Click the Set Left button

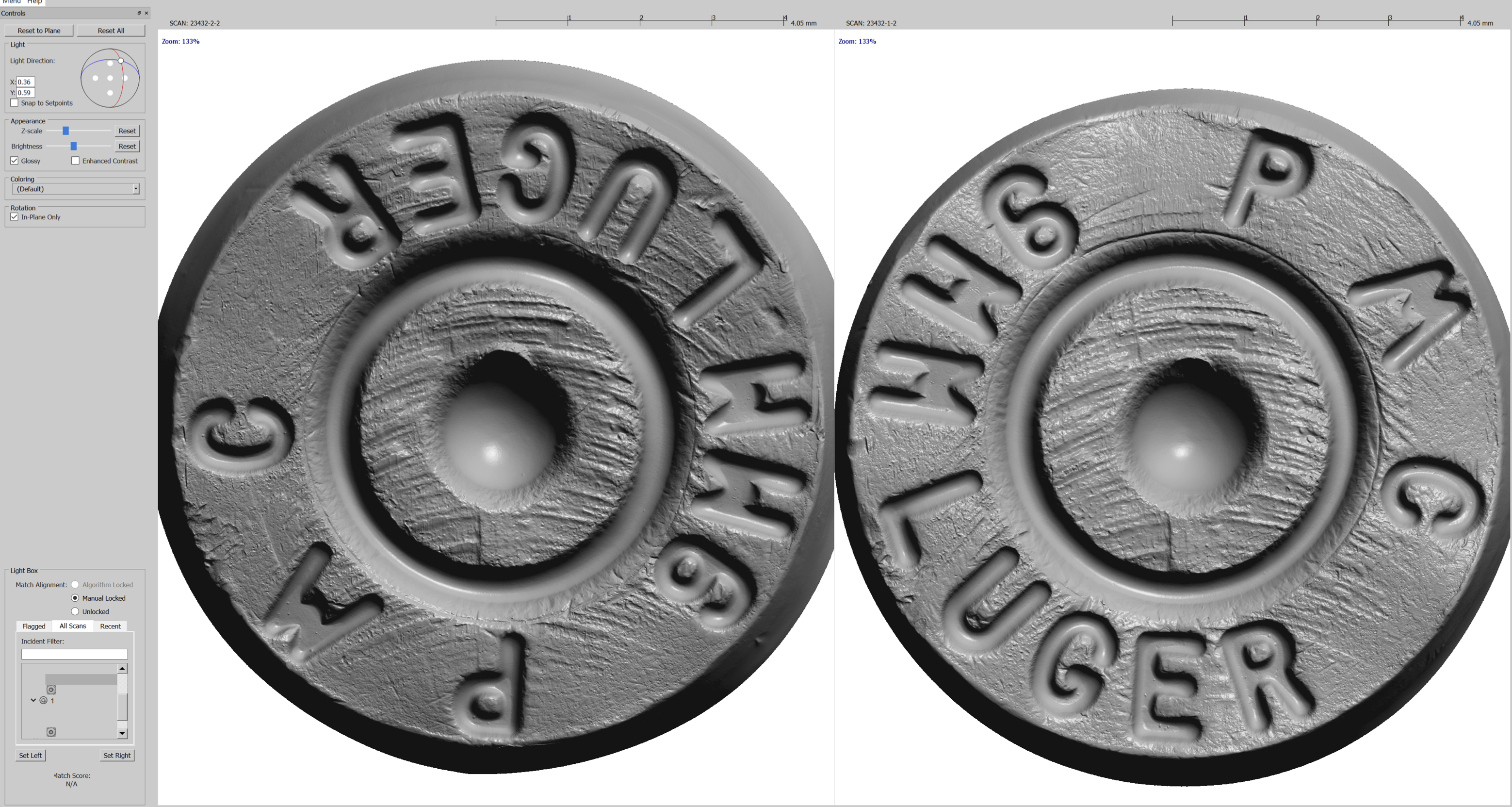31,755
